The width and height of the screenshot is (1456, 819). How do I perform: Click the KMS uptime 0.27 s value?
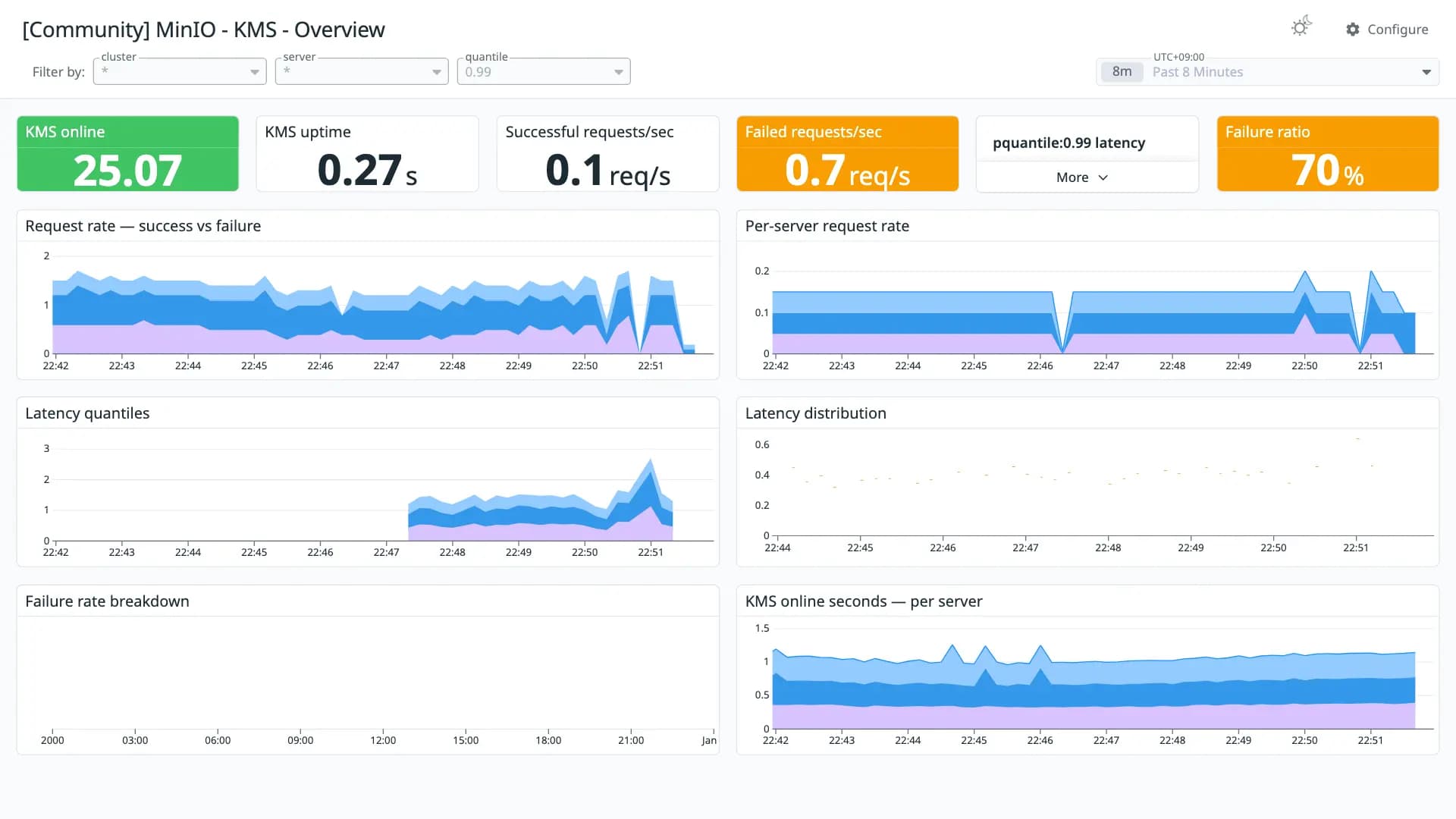point(367,170)
